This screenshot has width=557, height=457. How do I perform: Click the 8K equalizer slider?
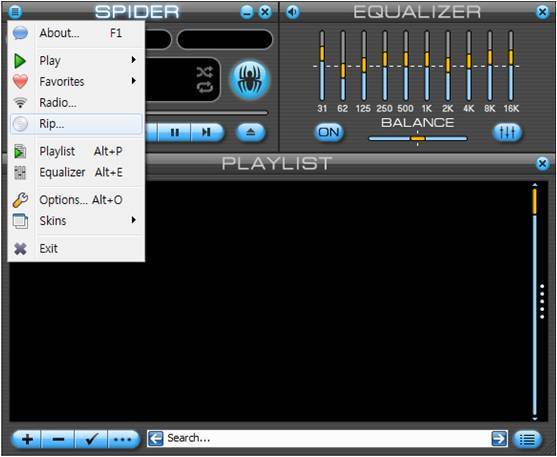(490, 66)
